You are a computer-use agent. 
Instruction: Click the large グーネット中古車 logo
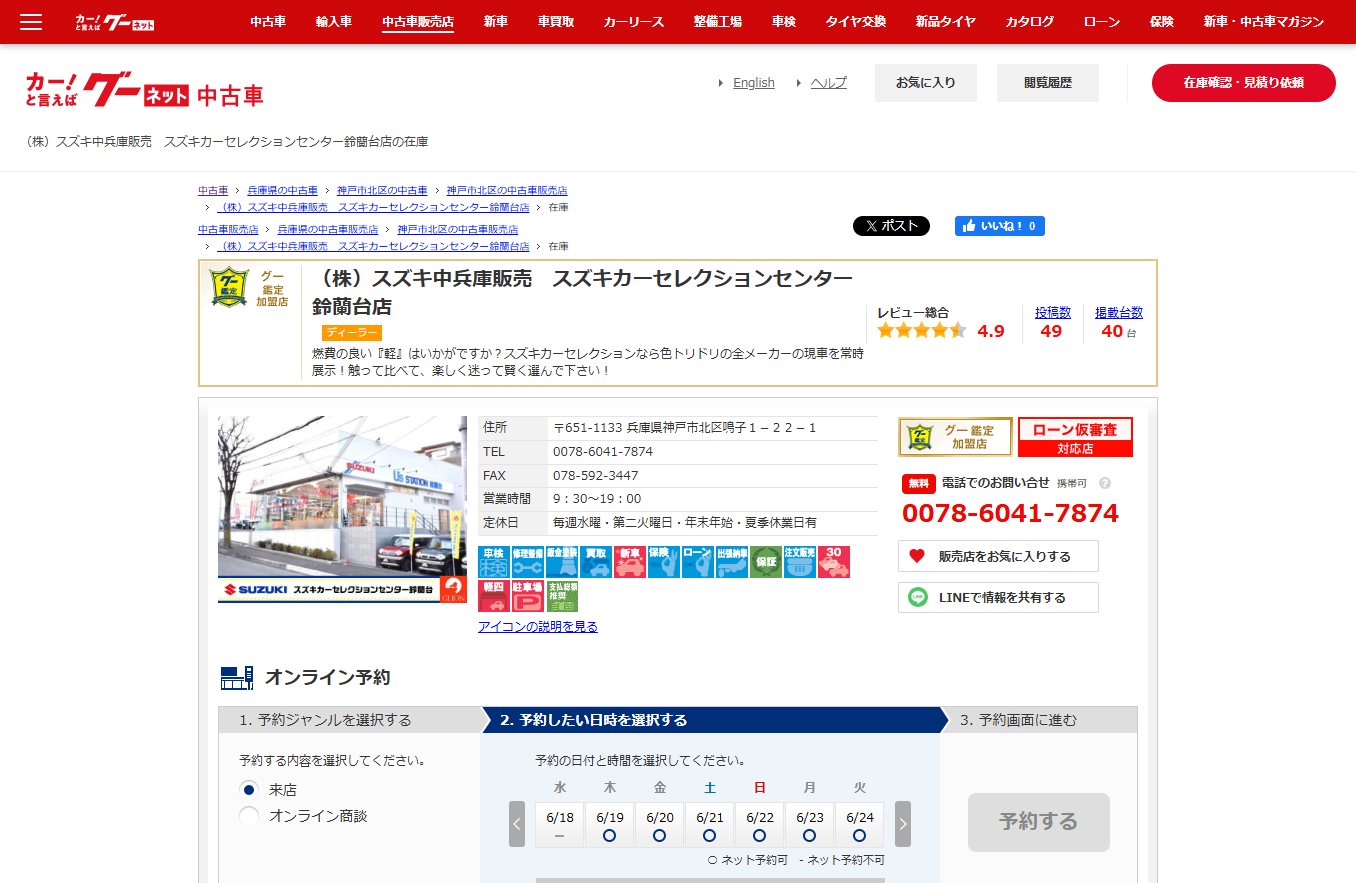[145, 91]
